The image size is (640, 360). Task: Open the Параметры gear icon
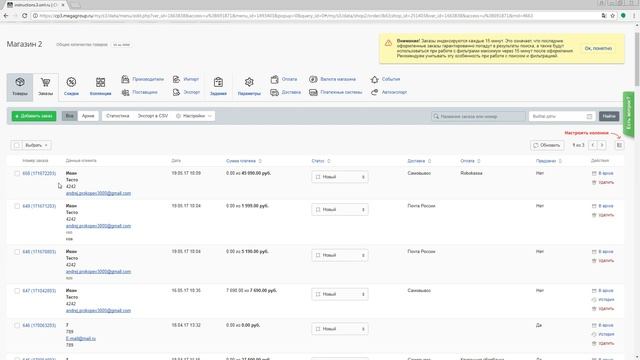[249, 82]
